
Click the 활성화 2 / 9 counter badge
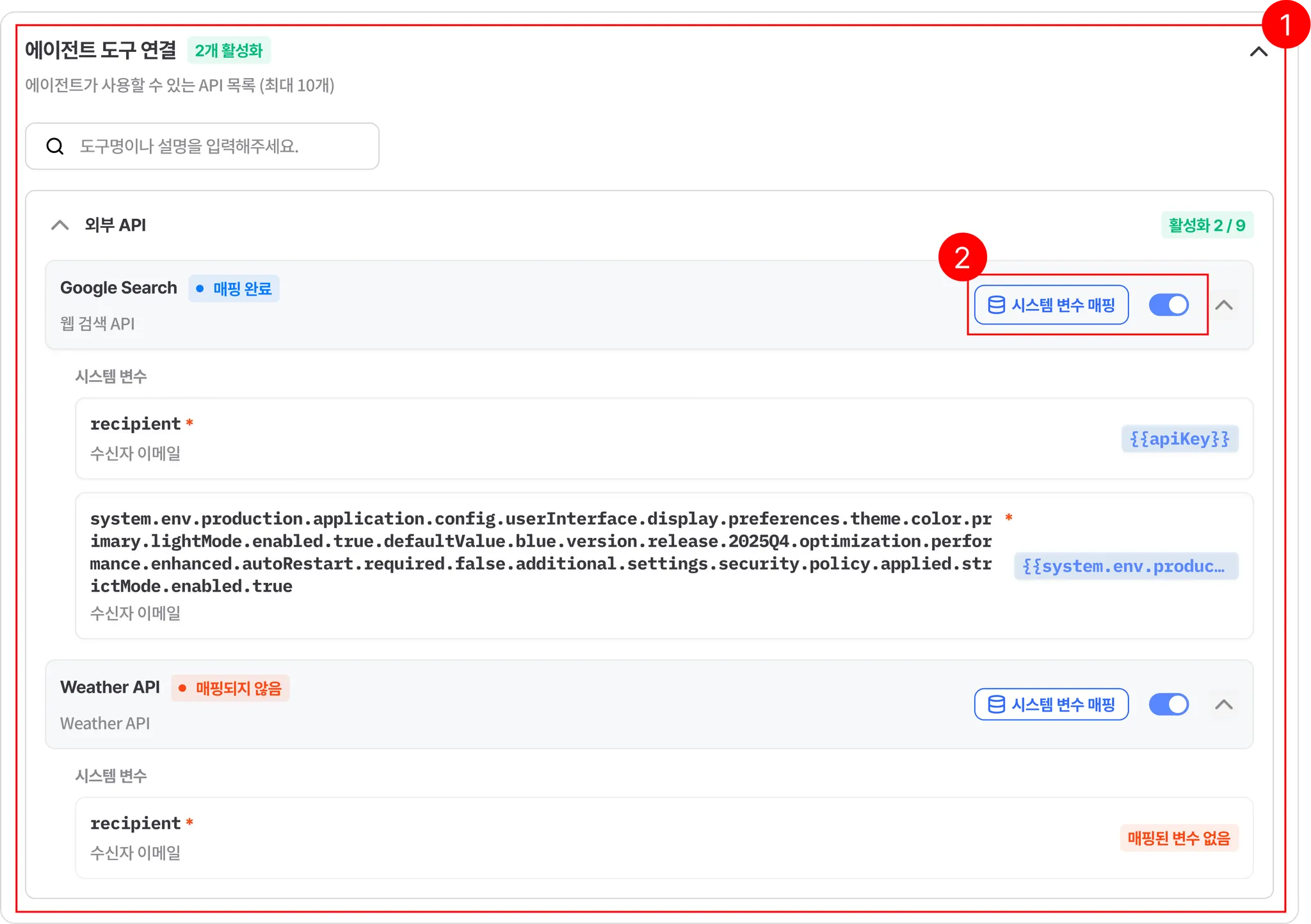(x=1207, y=225)
